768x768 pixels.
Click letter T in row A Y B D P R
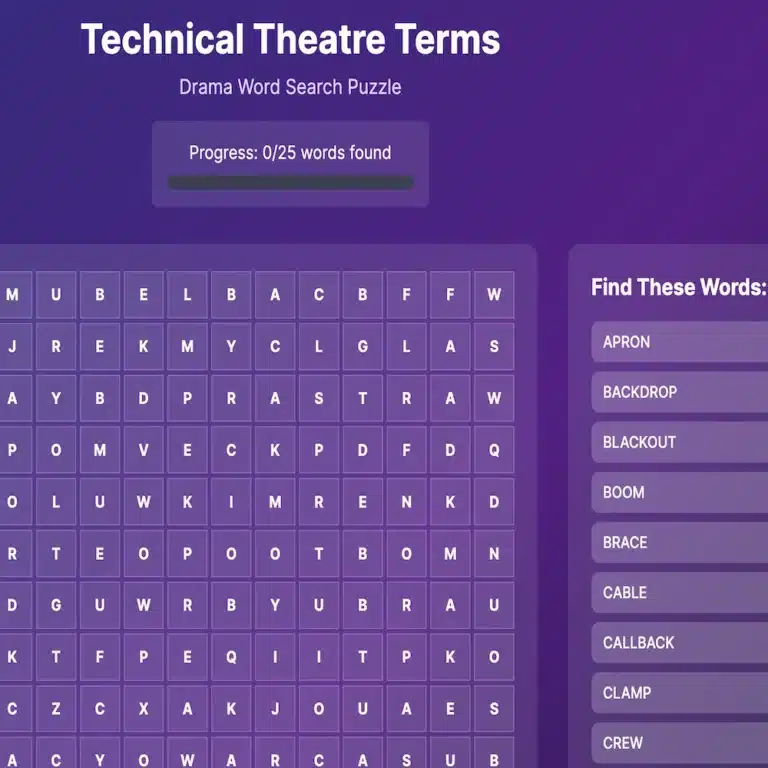point(362,398)
